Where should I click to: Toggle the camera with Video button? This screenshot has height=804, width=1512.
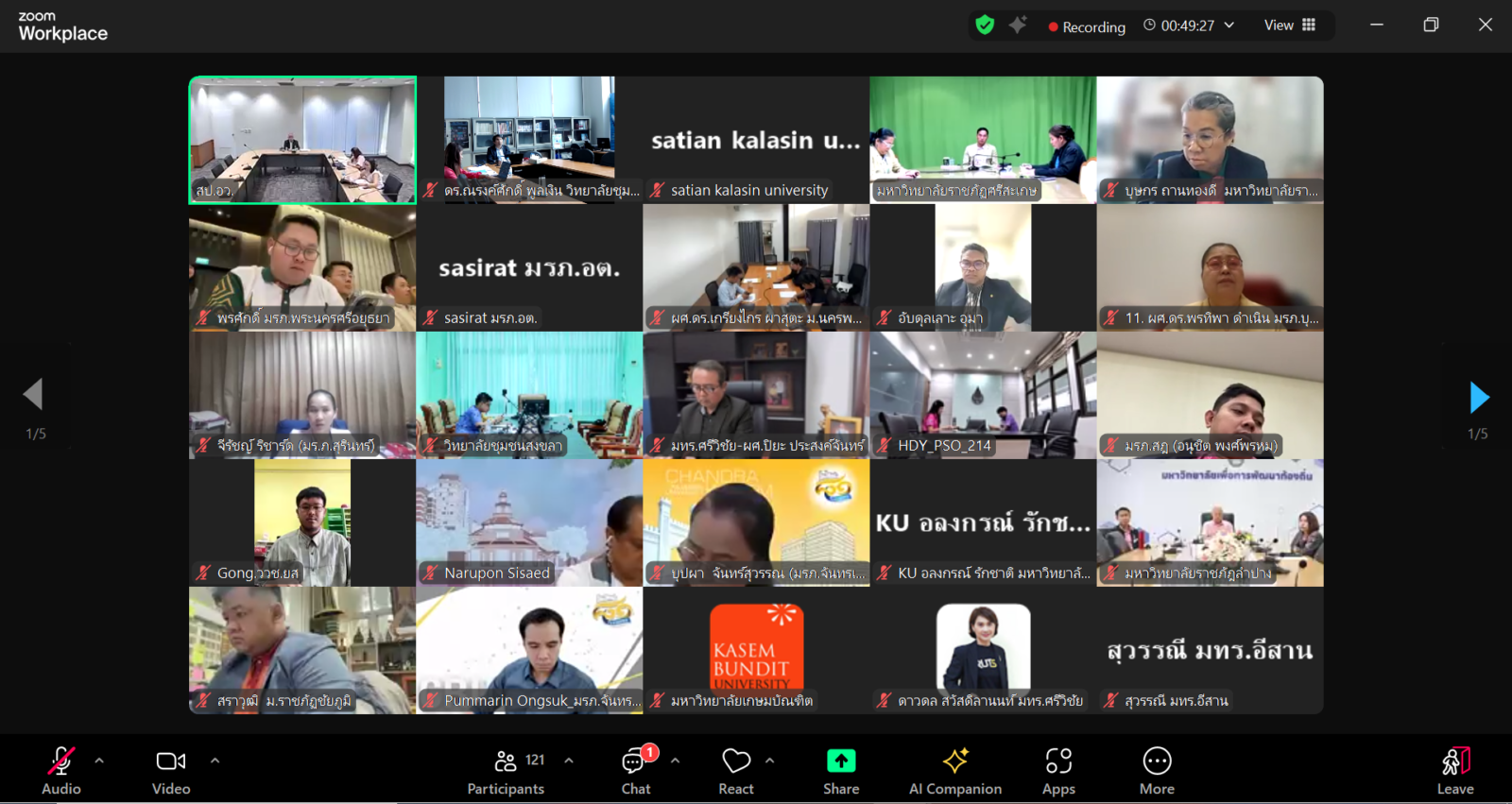click(171, 770)
